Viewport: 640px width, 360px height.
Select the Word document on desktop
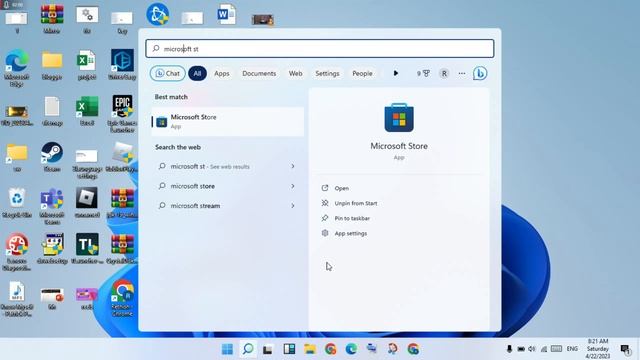pyautogui.click(x=226, y=15)
